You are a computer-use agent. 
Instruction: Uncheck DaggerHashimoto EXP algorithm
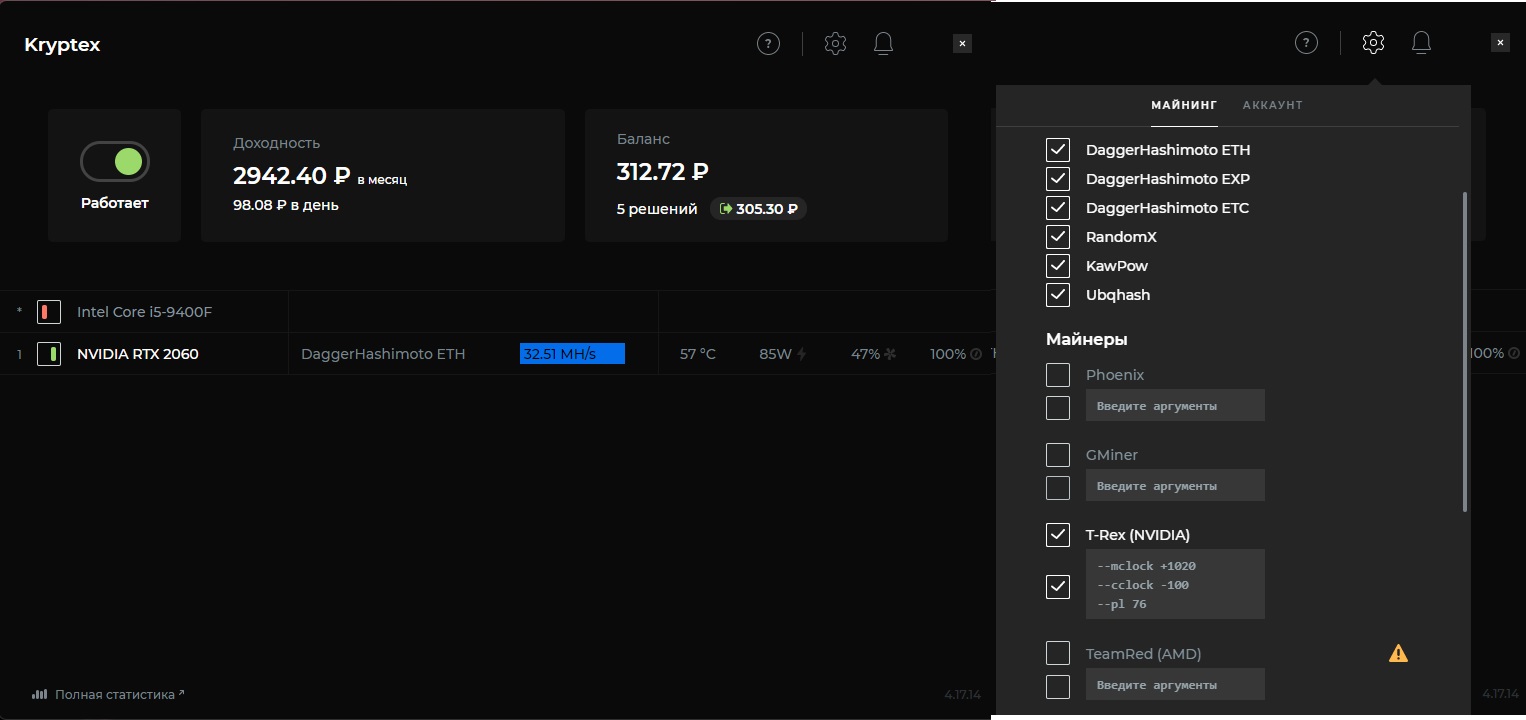(1058, 179)
